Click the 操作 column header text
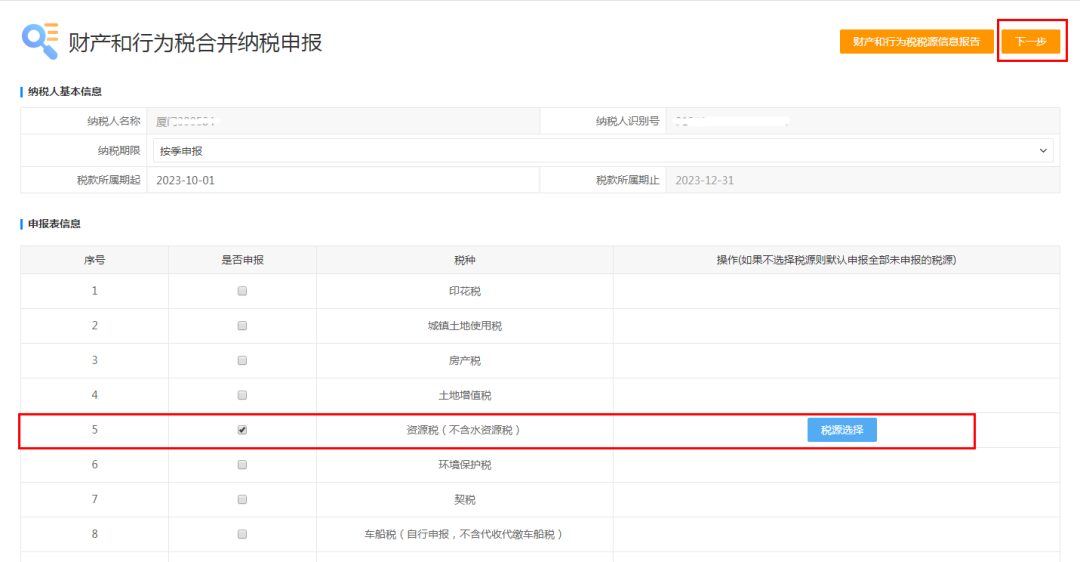Screen dimensions: 1080x562 pos(836,260)
